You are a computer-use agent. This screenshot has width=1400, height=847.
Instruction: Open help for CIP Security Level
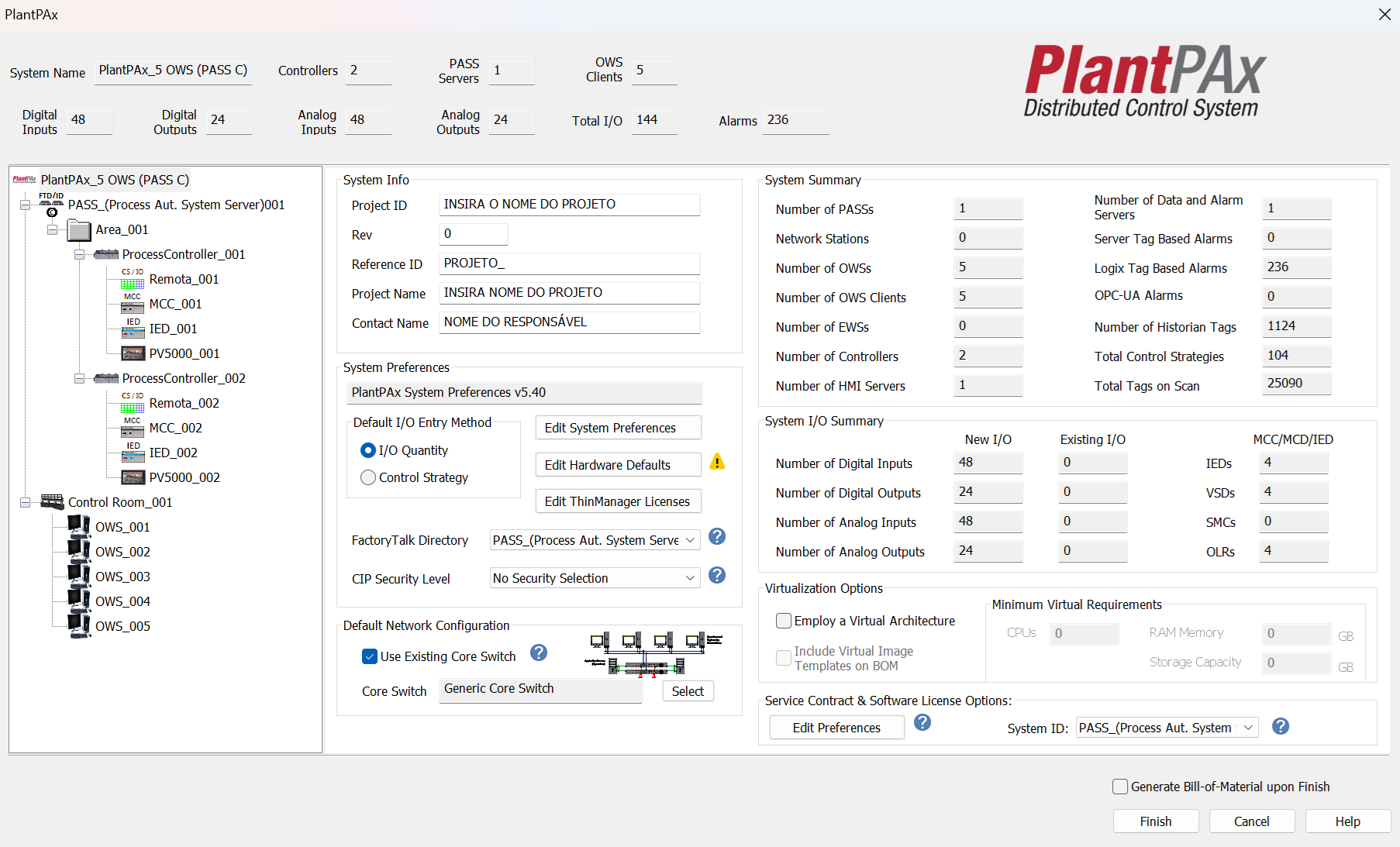pos(717,575)
